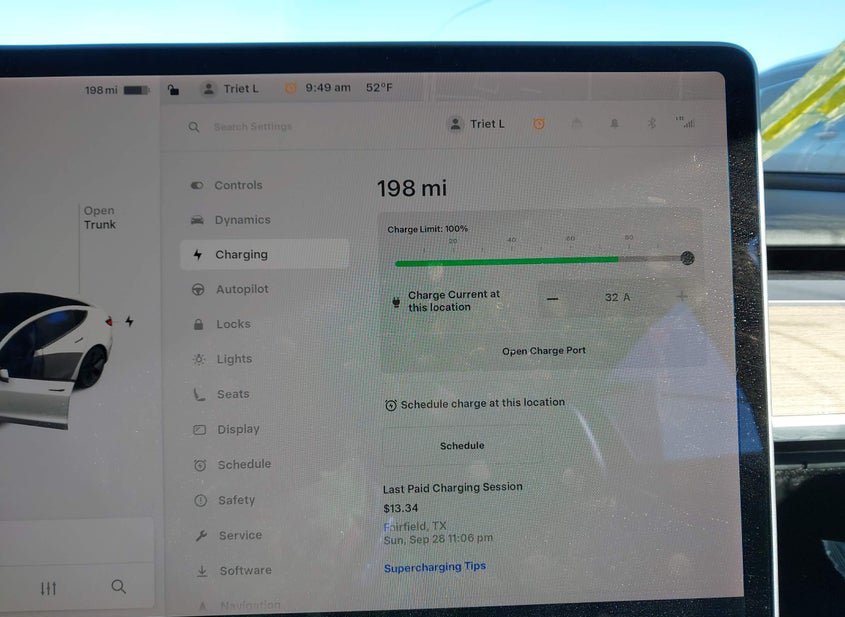845x617 pixels.
Task: Open the Controls settings menu
Action: coord(238,185)
